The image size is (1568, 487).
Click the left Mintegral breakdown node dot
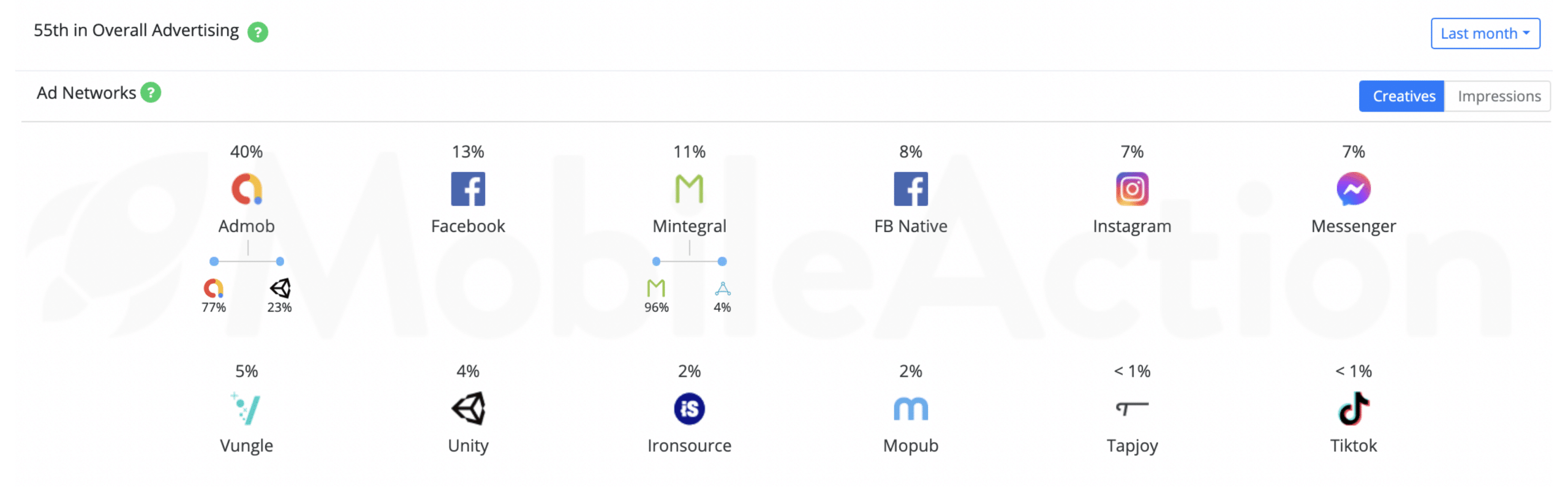[x=656, y=262]
